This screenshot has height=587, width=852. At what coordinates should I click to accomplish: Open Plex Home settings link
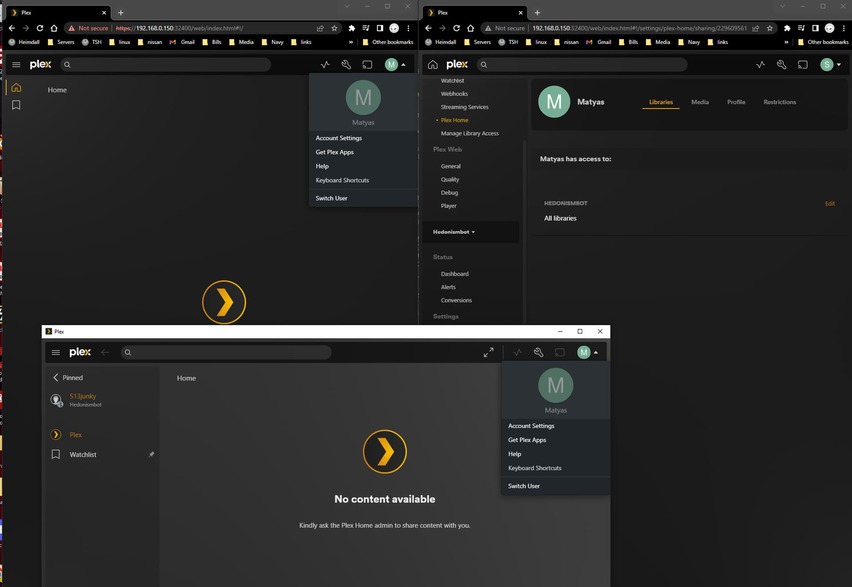(454, 120)
